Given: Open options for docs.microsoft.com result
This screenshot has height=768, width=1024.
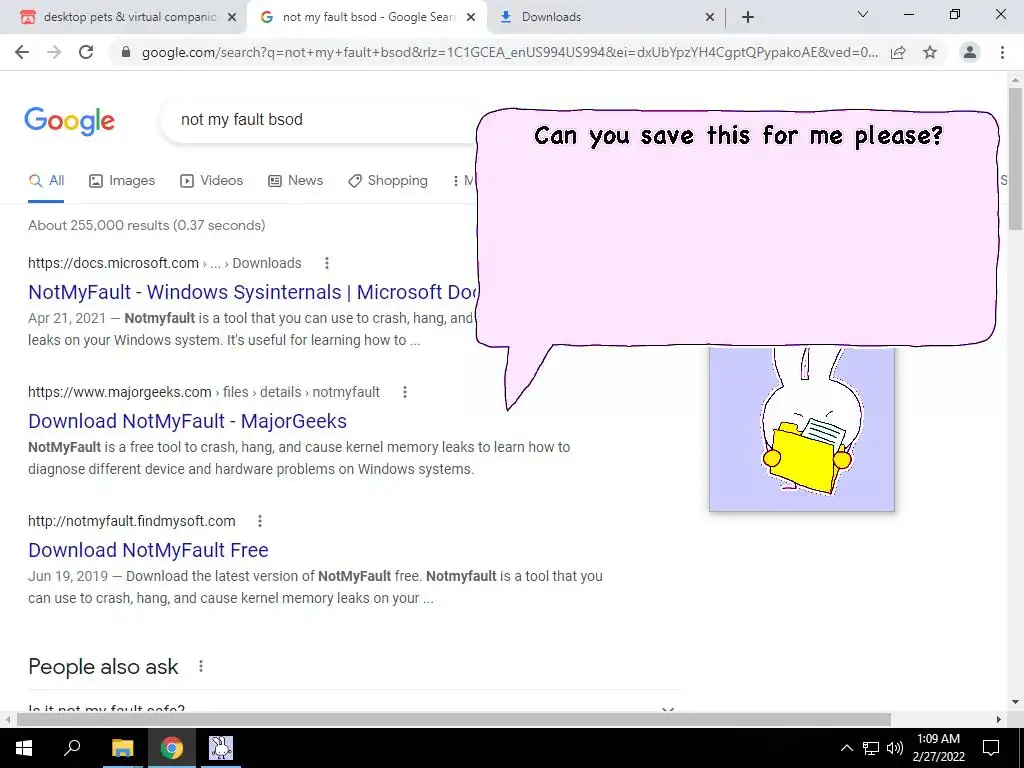Looking at the screenshot, I should [x=327, y=263].
